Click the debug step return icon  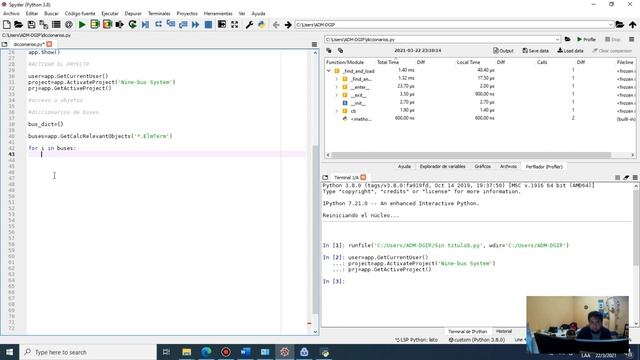(183, 25)
